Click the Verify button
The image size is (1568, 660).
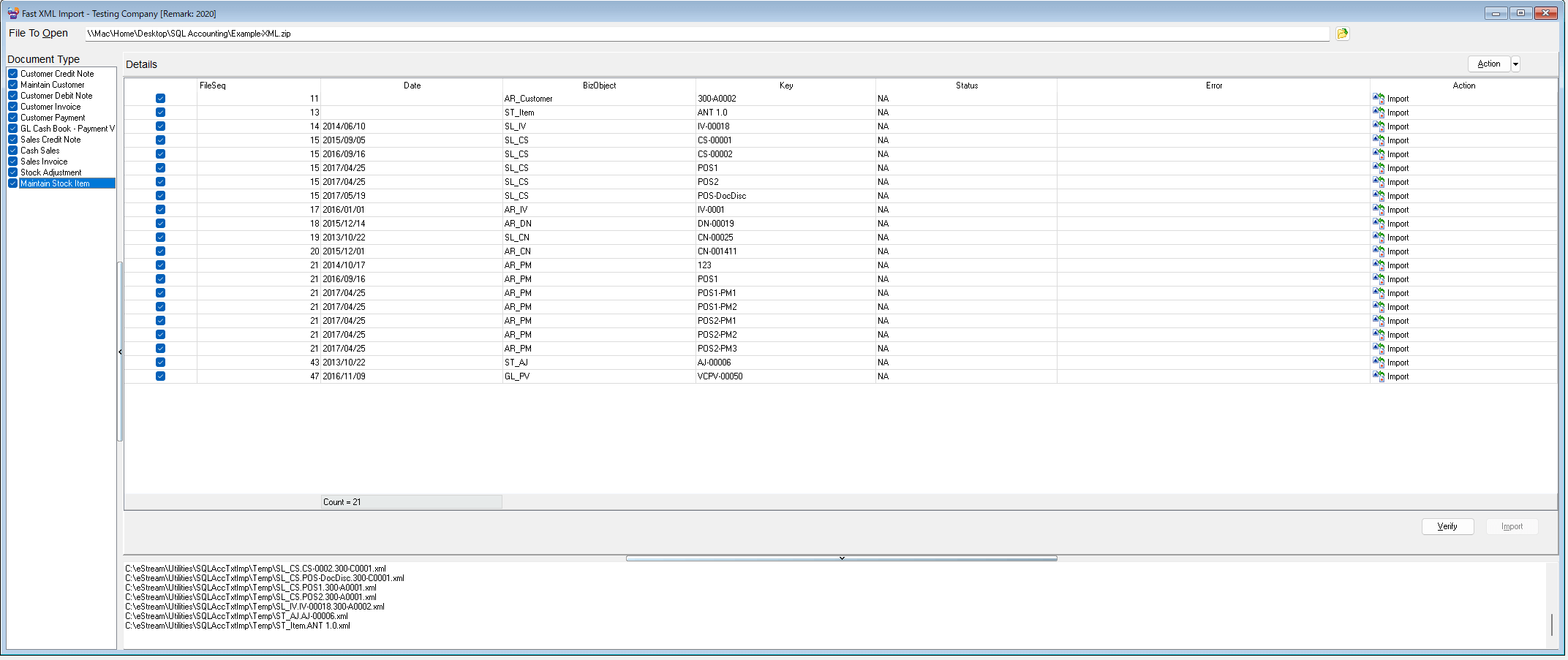[x=1447, y=526]
